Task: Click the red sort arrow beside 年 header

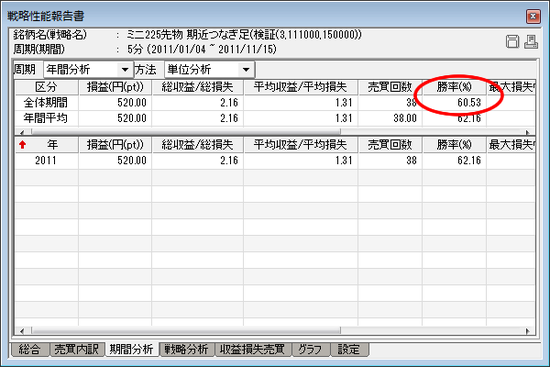Action: coord(23,145)
